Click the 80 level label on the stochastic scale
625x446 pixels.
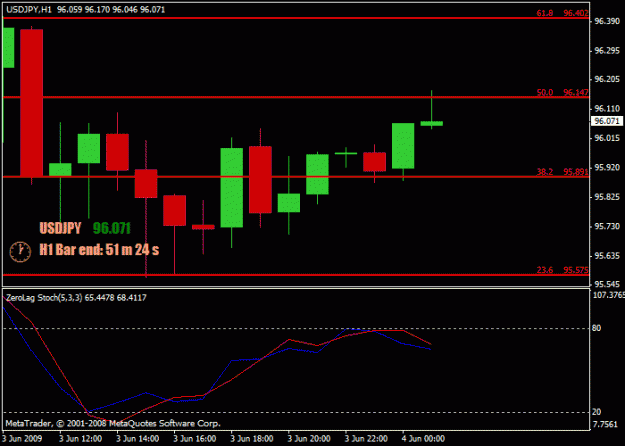[x=597, y=328]
